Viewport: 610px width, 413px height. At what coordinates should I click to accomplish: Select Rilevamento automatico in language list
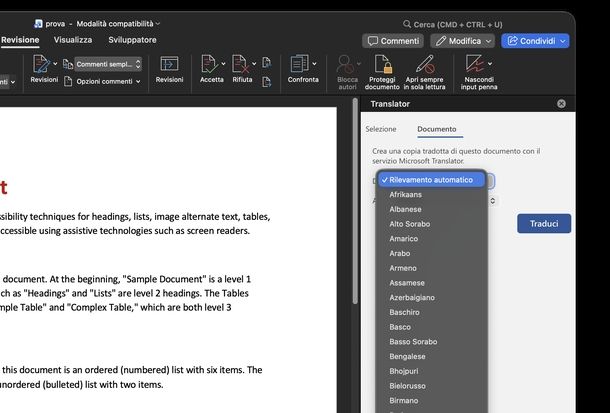point(431,180)
